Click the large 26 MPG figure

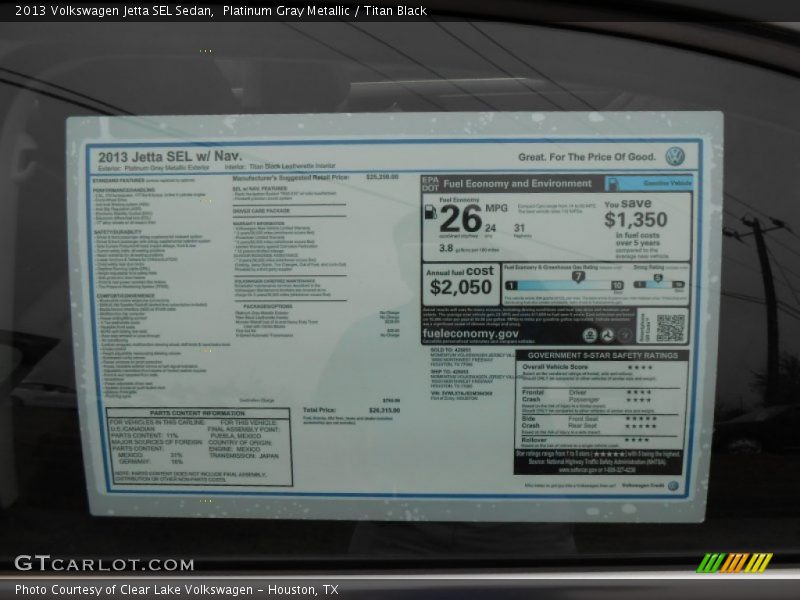tap(461, 218)
